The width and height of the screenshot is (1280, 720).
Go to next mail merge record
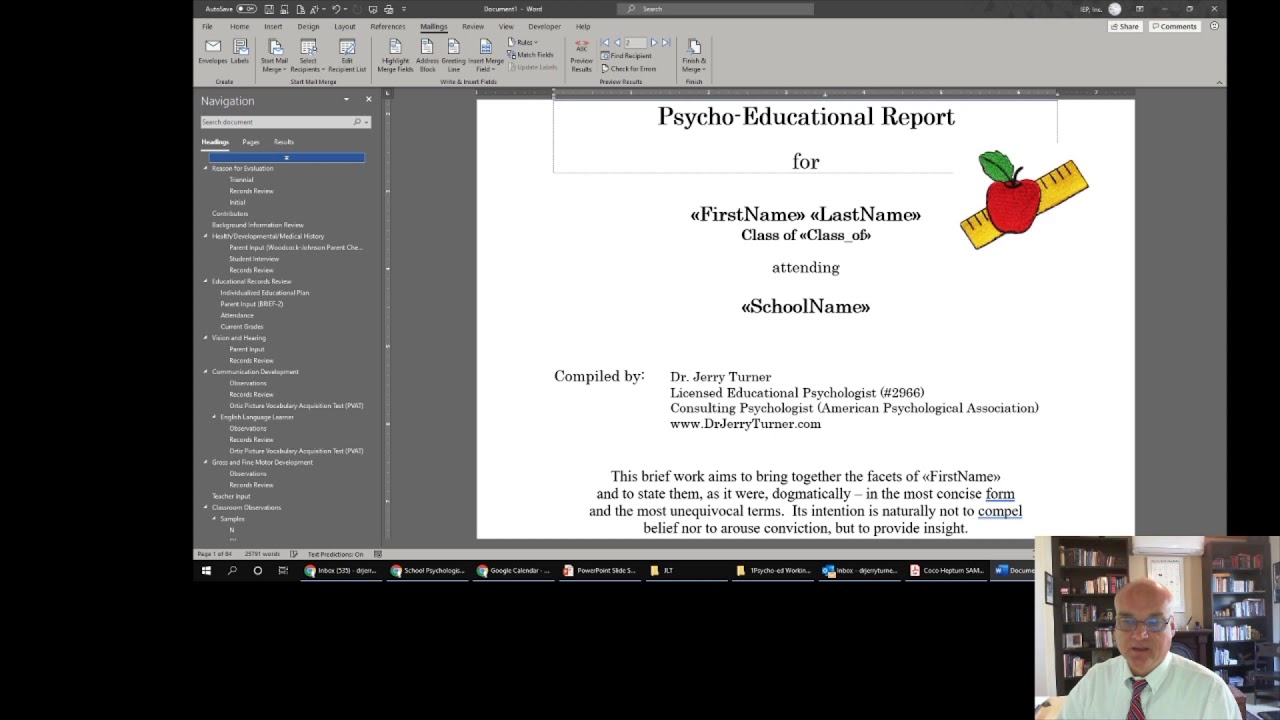point(654,43)
